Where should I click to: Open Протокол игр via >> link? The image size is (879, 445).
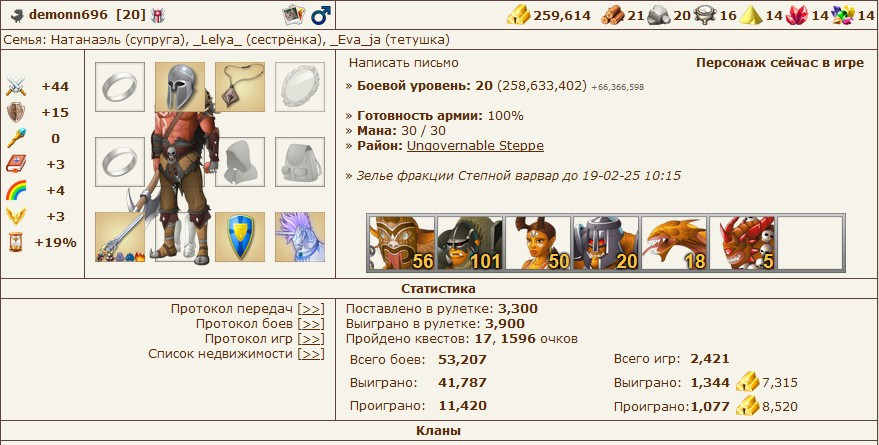click(311, 339)
